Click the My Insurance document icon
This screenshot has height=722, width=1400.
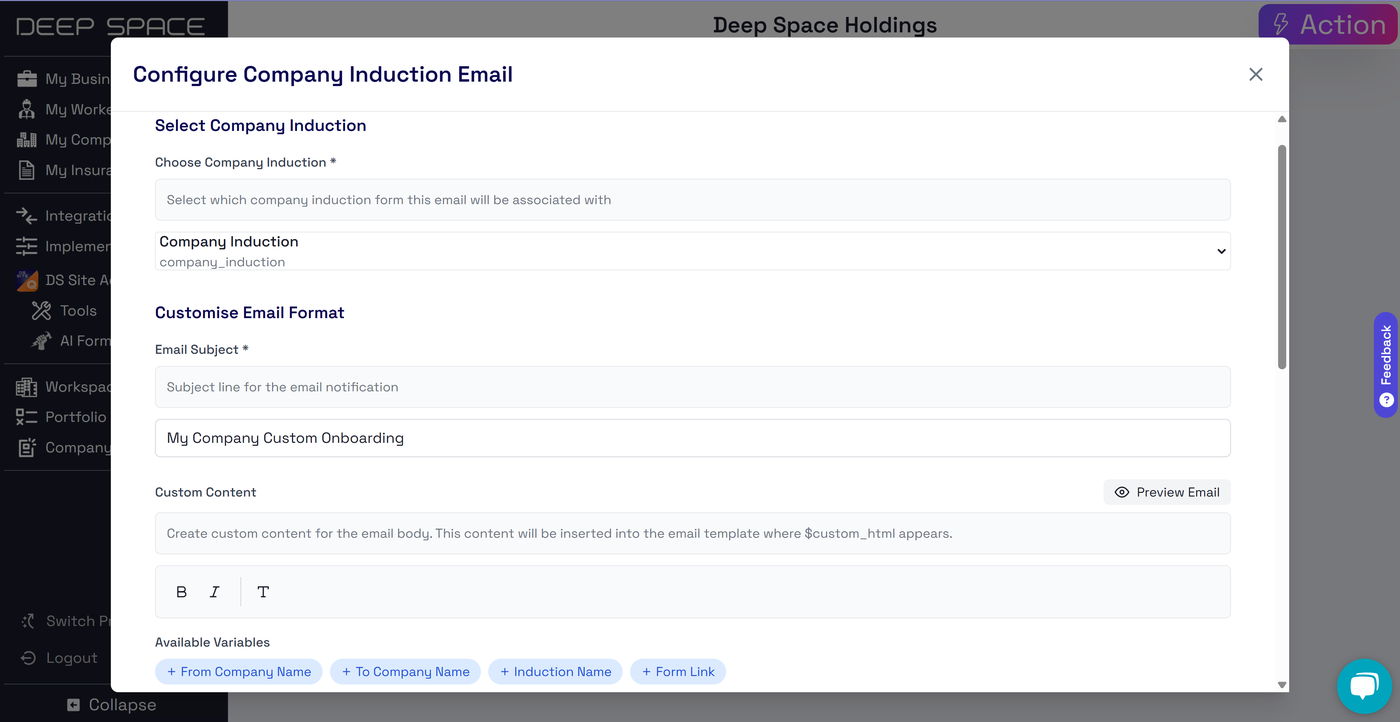tap(27, 170)
